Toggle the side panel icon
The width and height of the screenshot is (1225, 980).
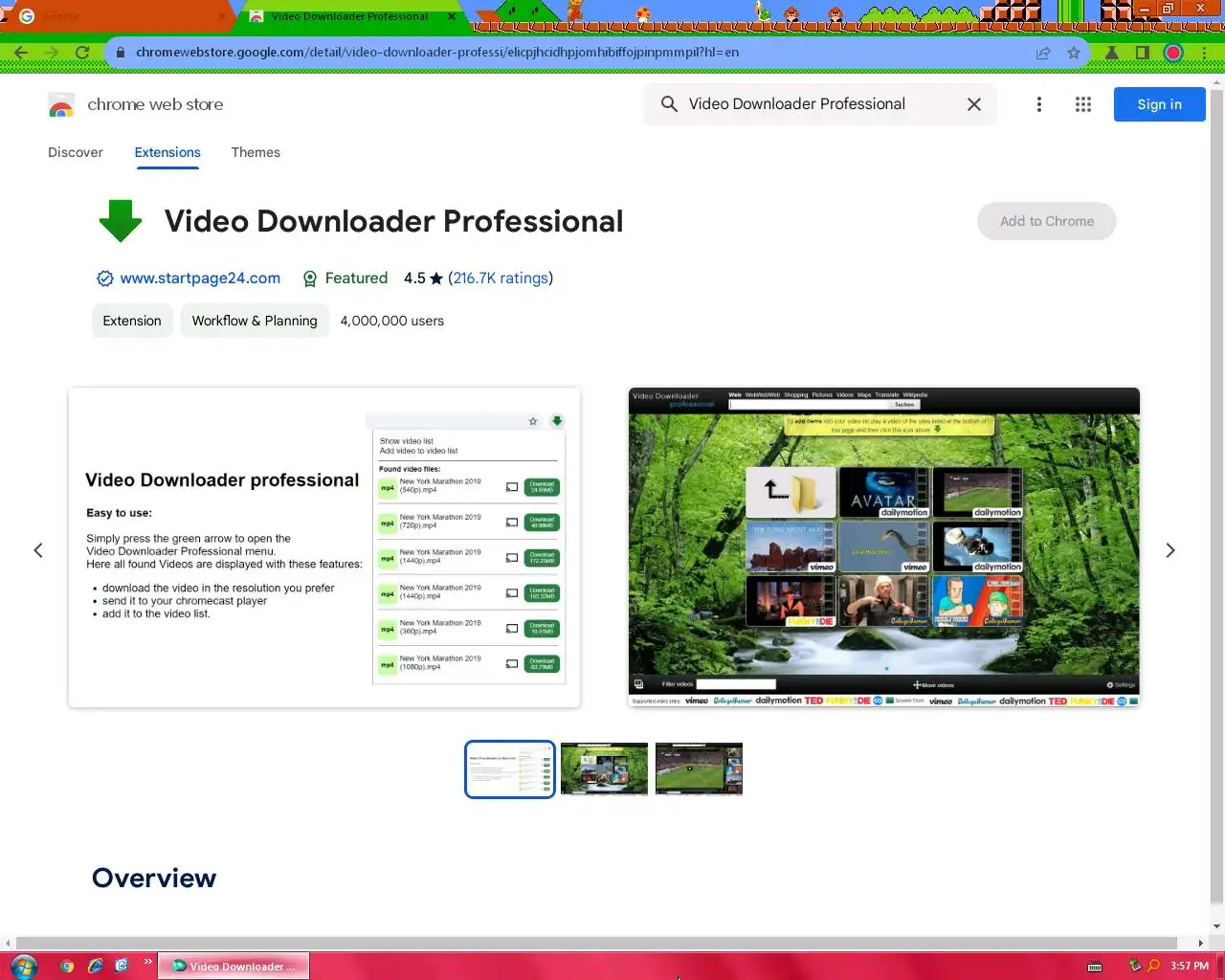[x=1143, y=53]
